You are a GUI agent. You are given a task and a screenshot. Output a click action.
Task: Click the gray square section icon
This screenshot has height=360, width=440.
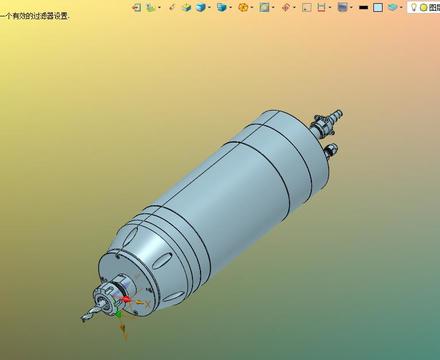307,7
